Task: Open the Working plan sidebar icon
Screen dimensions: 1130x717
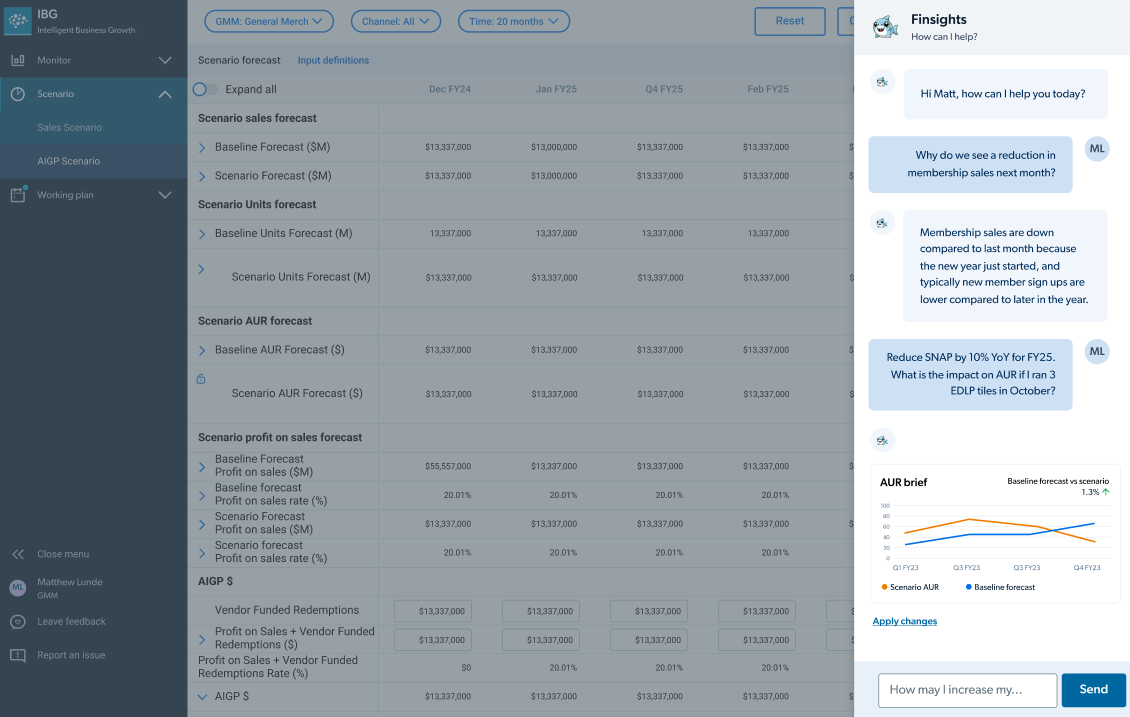Action: click(x=17, y=194)
